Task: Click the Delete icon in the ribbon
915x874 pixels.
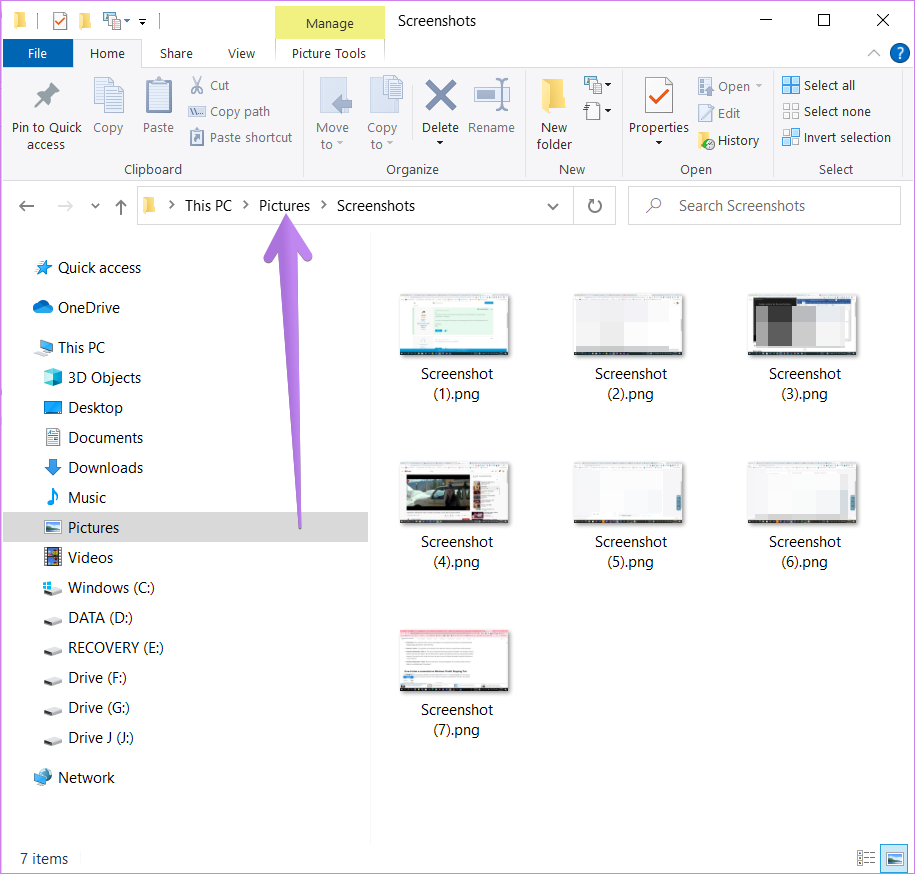Action: (440, 110)
